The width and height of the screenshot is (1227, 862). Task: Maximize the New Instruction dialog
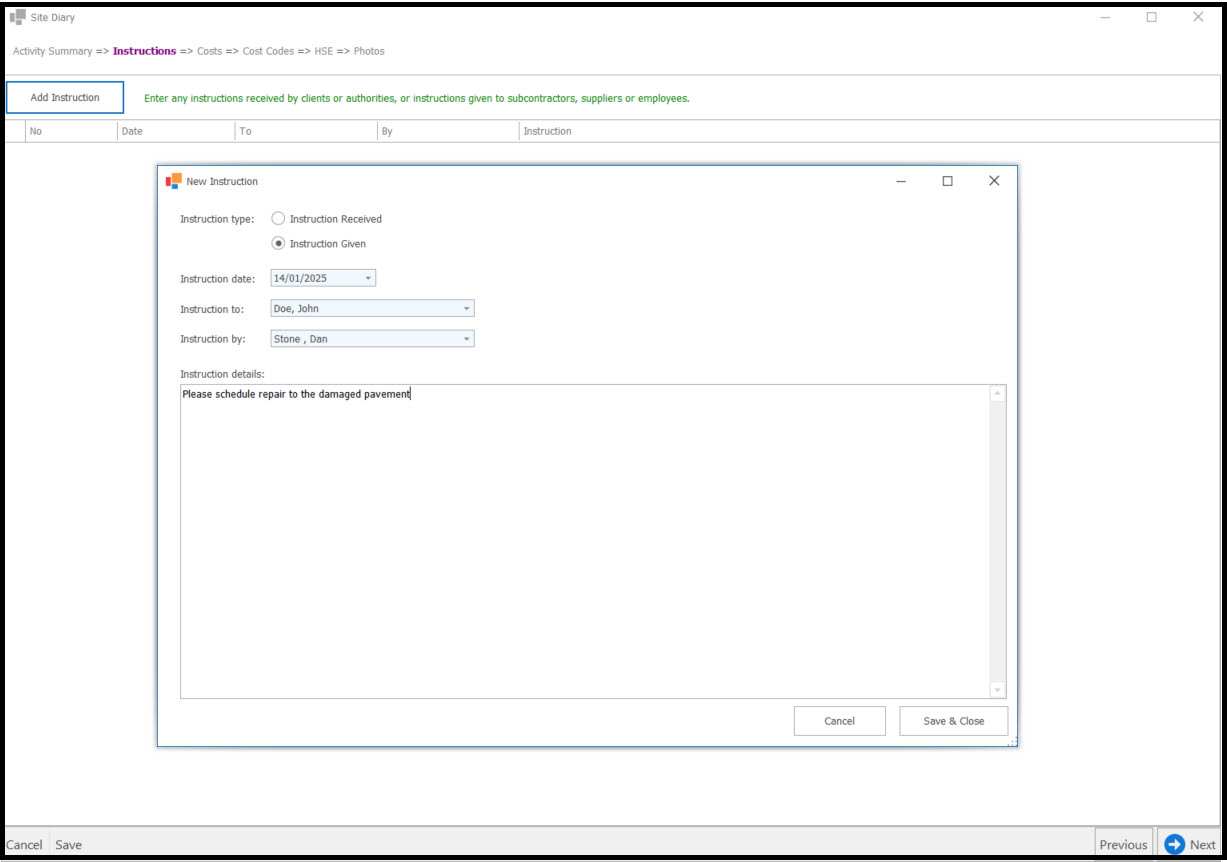[947, 181]
